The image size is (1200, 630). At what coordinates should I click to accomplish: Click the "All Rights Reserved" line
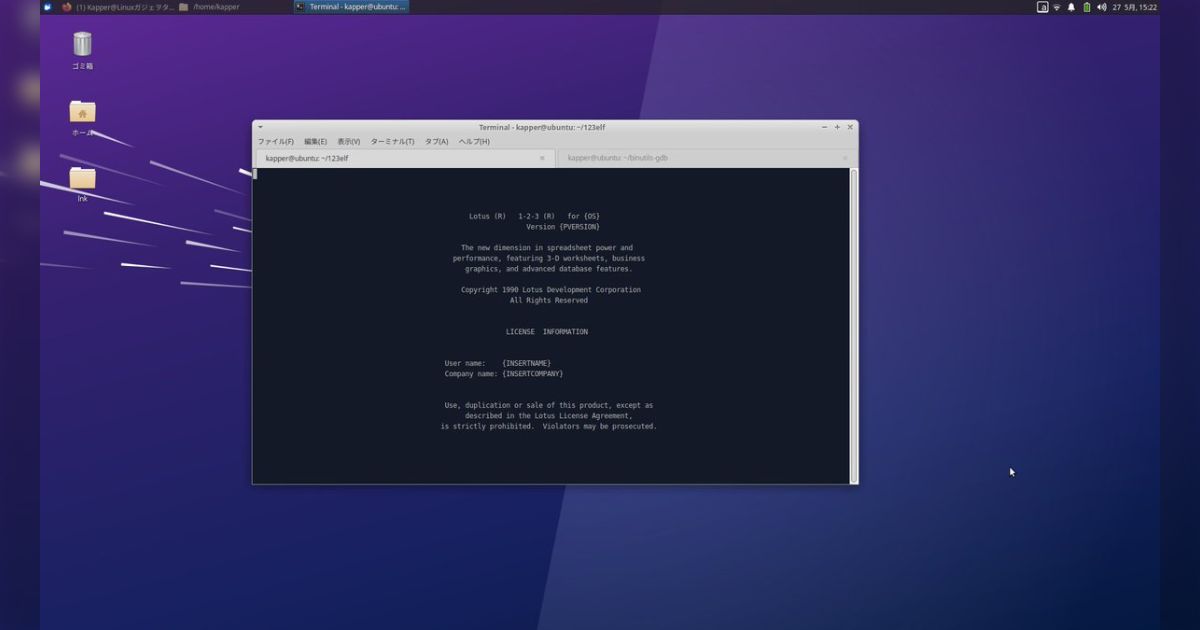point(549,300)
